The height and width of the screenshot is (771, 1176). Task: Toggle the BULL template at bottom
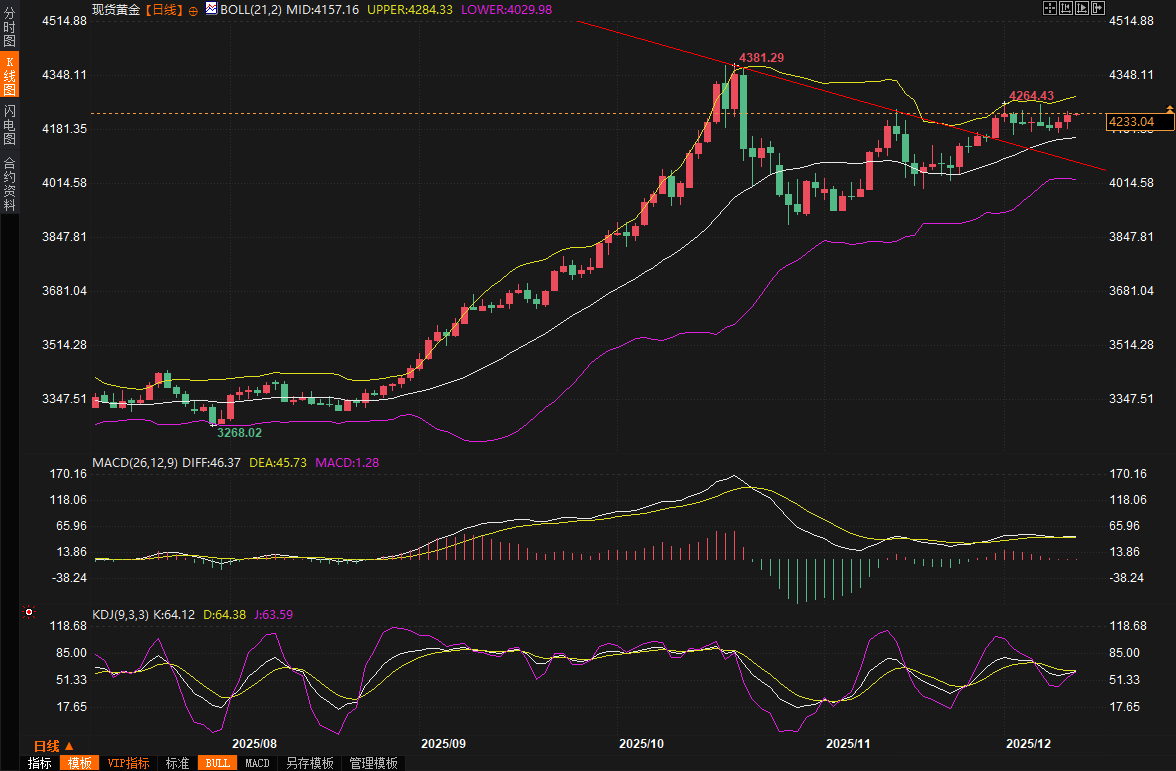click(x=217, y=763)
